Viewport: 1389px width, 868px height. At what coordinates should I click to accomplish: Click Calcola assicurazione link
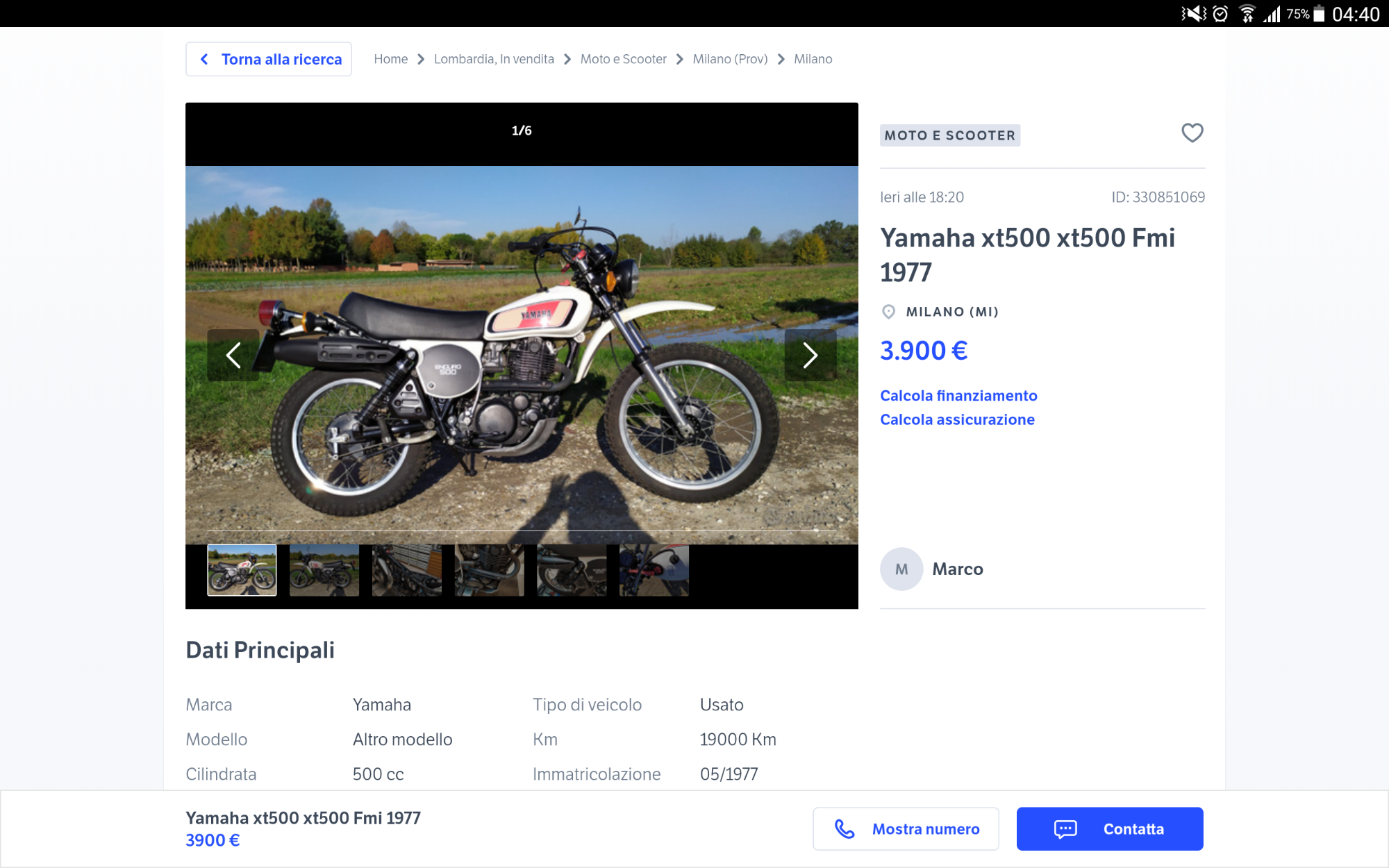957,419
